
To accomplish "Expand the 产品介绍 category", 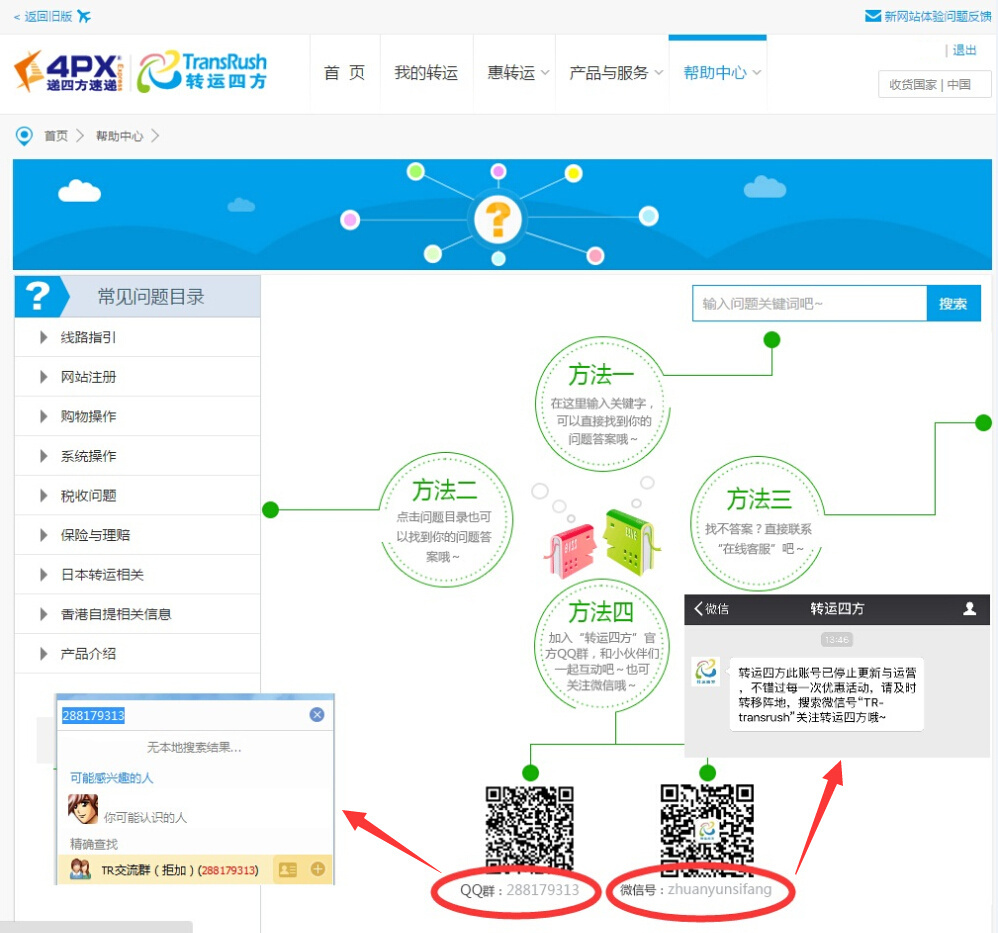I will point(137,653).
